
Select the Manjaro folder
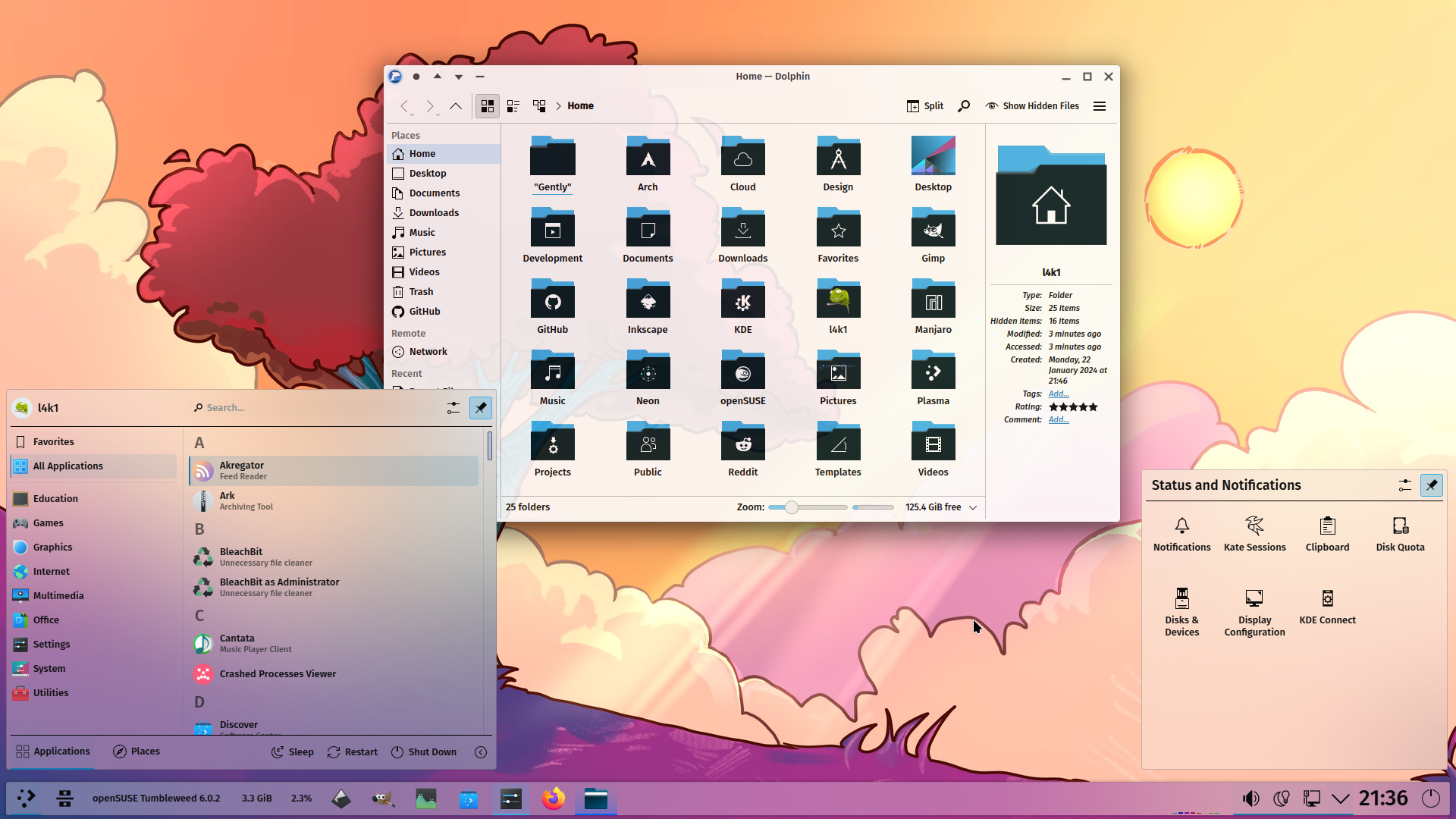933,307
